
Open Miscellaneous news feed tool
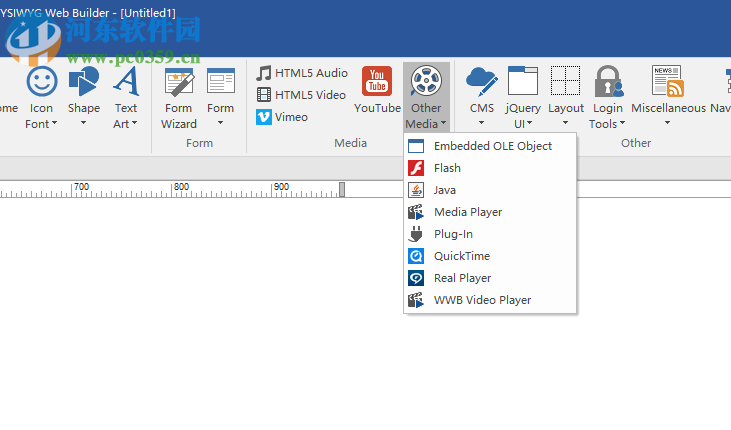coord(668,81)
